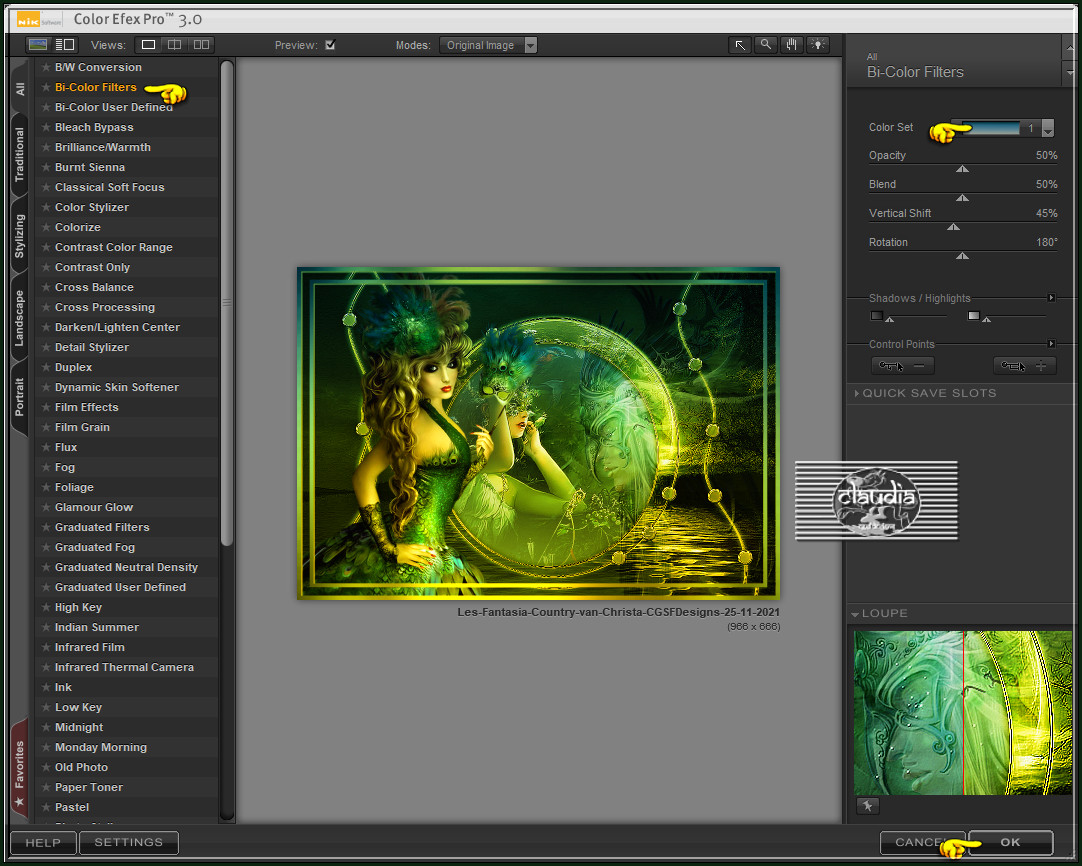
Task: Click the Cancel button
Action: (922, 843)
